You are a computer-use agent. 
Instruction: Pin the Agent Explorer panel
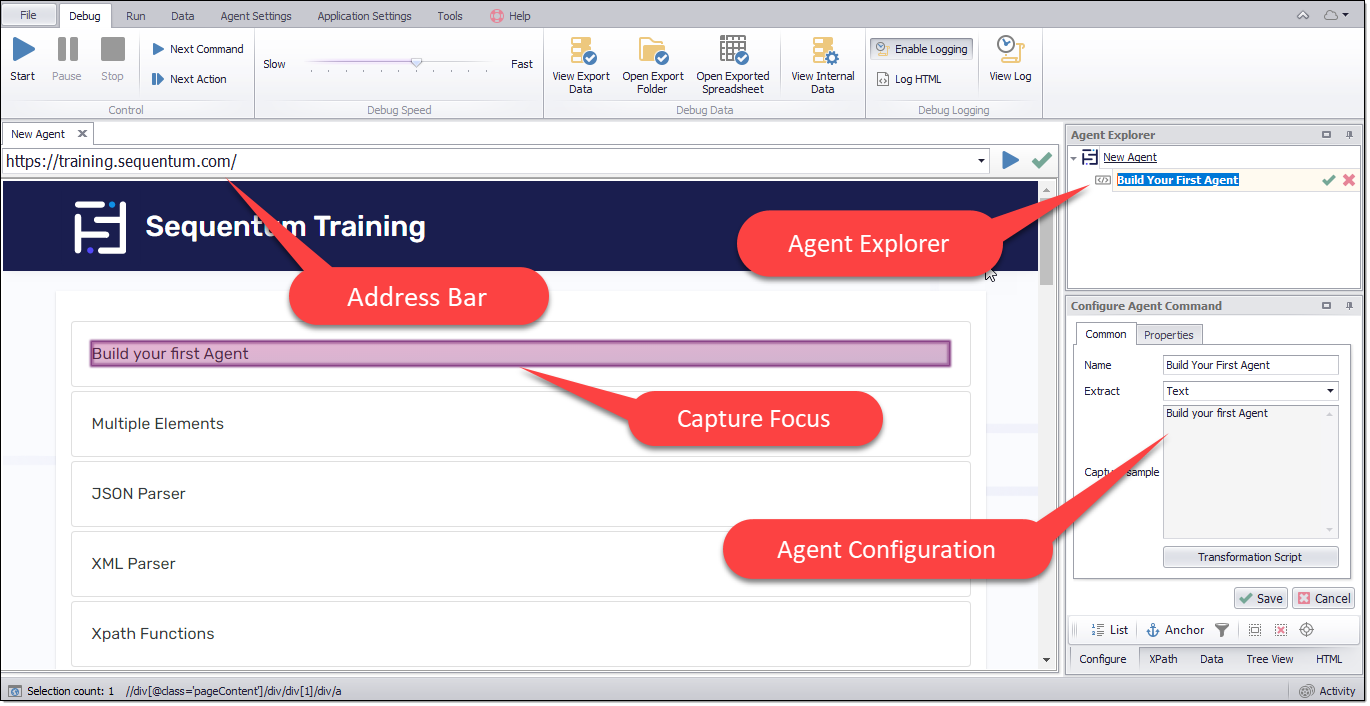click(x=1348, y=135)
